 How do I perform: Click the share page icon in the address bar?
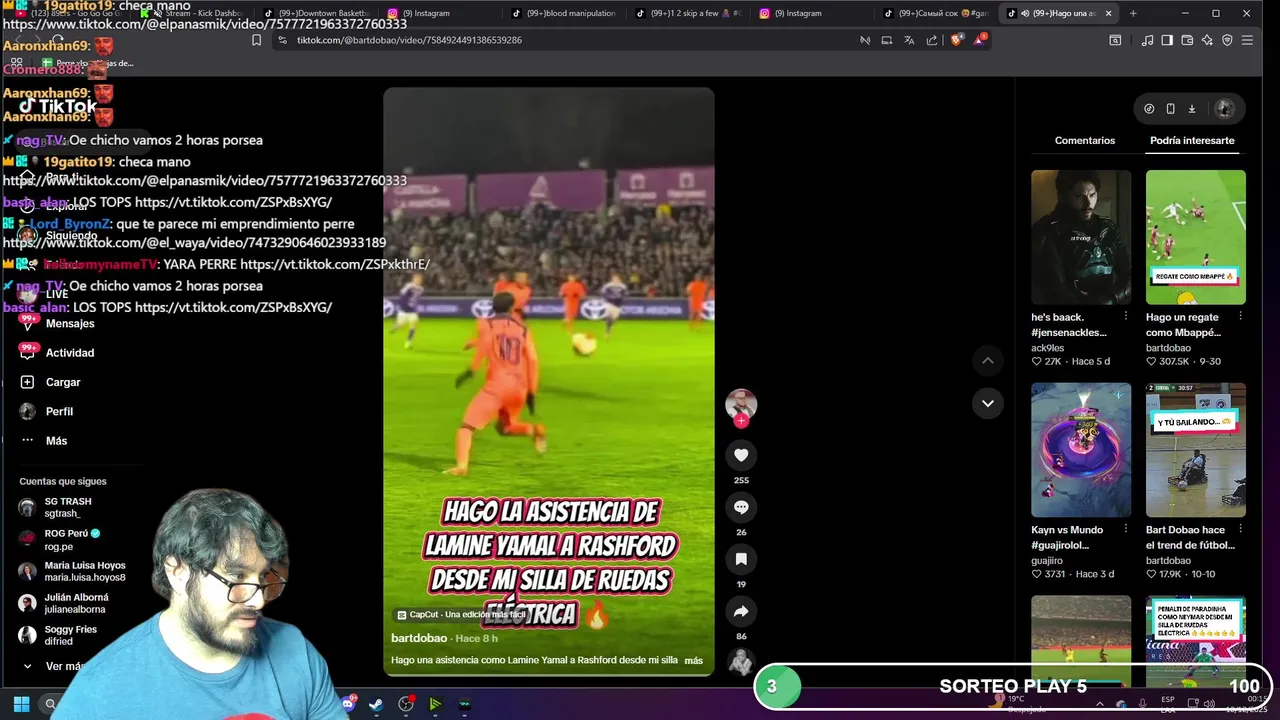tap(932, 40)
